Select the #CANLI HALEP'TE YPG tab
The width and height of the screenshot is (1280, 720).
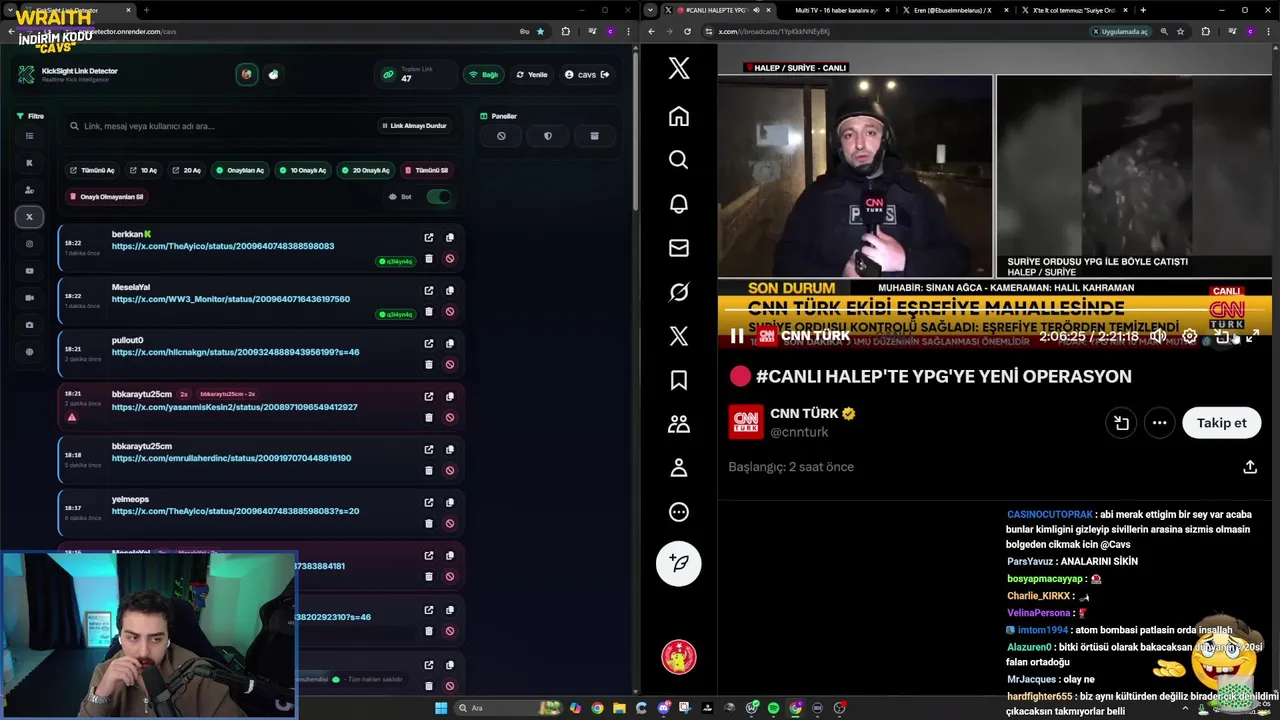click(x=717, y=10)
